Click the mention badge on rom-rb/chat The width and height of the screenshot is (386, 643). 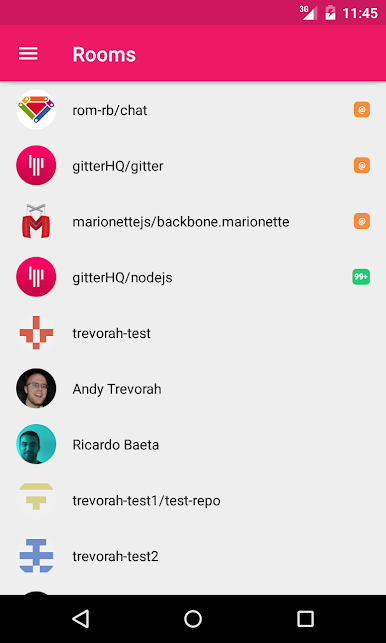362,110
